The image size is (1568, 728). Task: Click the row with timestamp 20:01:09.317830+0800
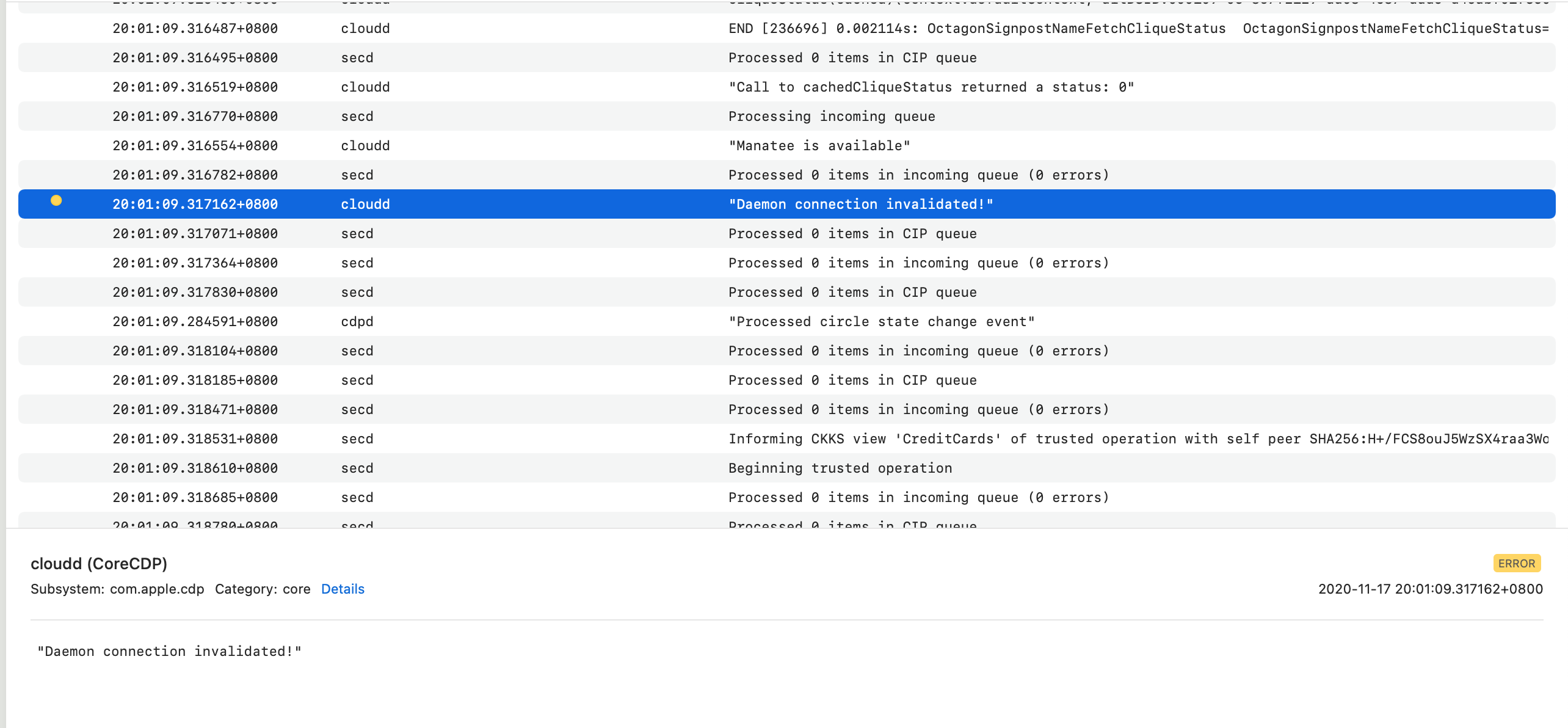point(195,292)
